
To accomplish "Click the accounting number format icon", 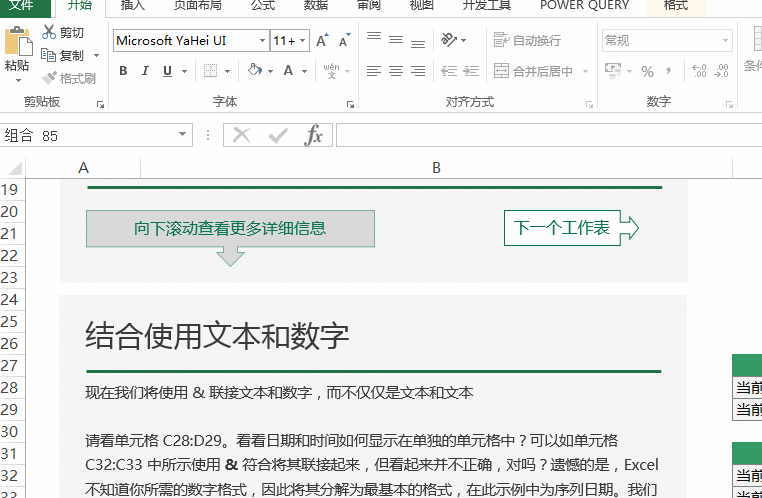I will (x=613, y=70).
